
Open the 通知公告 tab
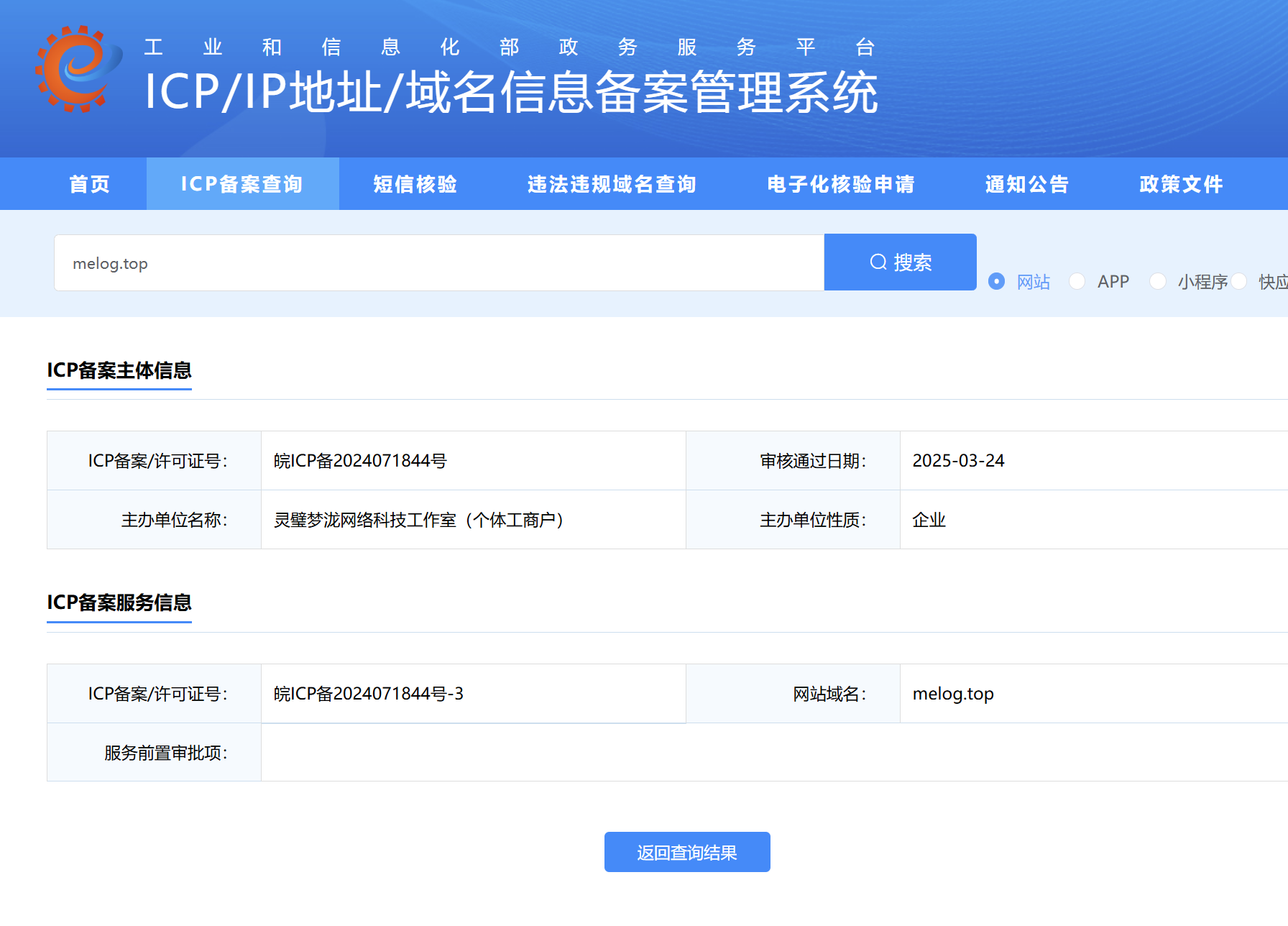click(1027, 184)
